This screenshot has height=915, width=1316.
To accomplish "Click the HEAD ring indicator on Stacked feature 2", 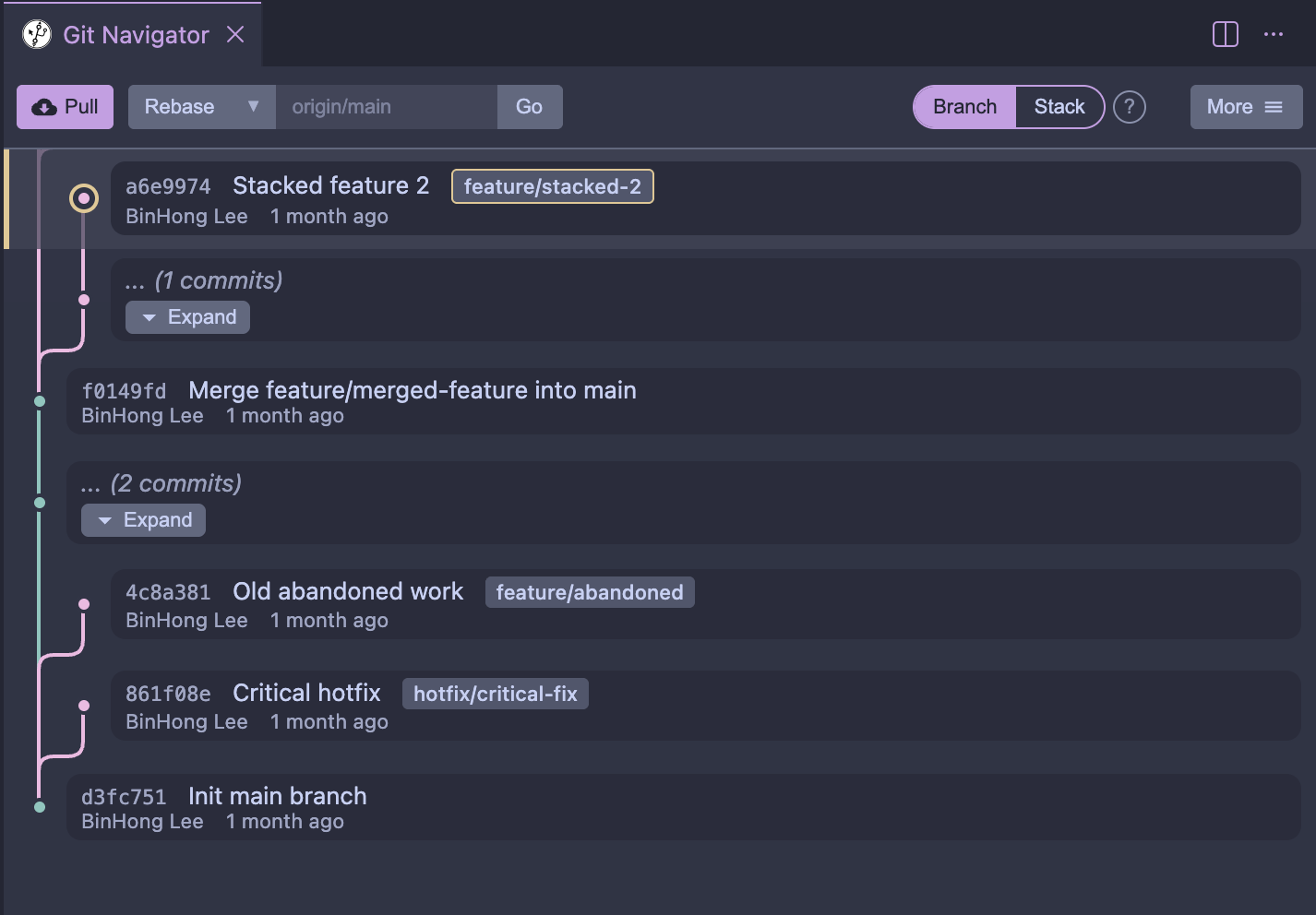I will 84,197.
